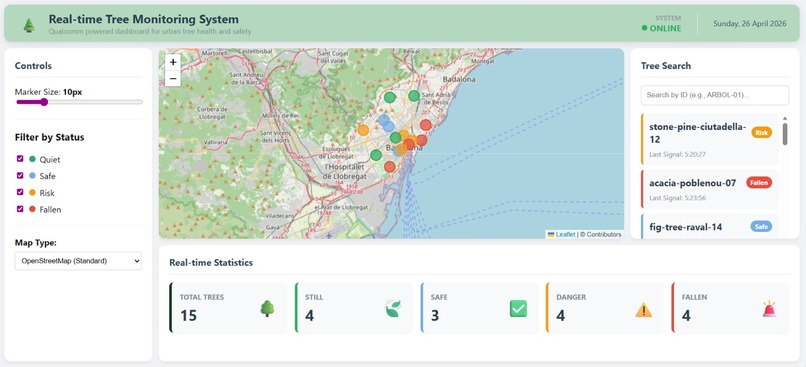Click the Total Trees value 15
806x367 pixels.
189,315
